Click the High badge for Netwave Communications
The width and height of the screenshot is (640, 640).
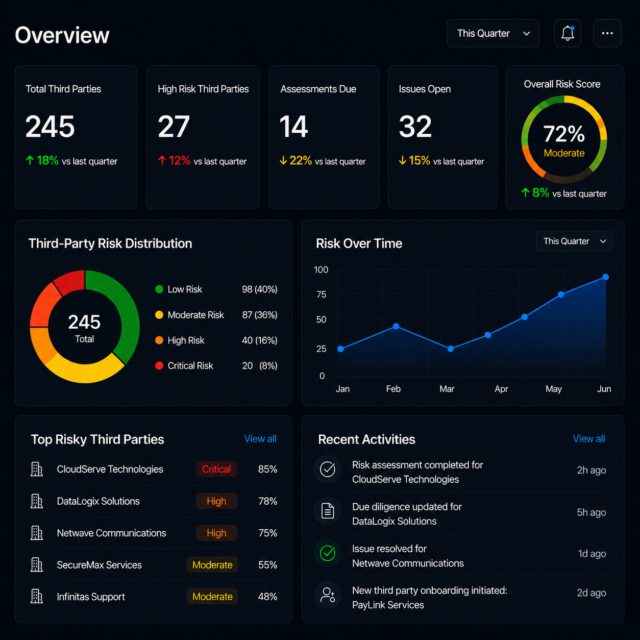pos(216,533)
